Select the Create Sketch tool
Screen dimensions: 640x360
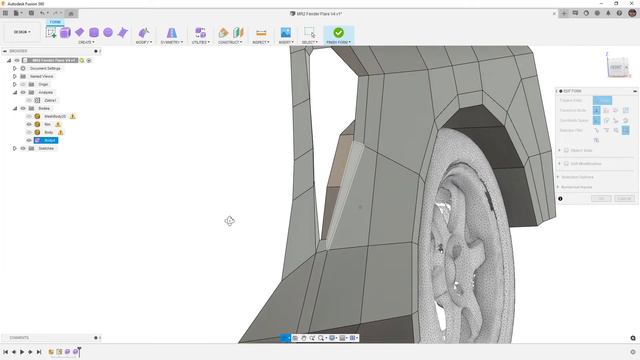[x=51, y=33]
